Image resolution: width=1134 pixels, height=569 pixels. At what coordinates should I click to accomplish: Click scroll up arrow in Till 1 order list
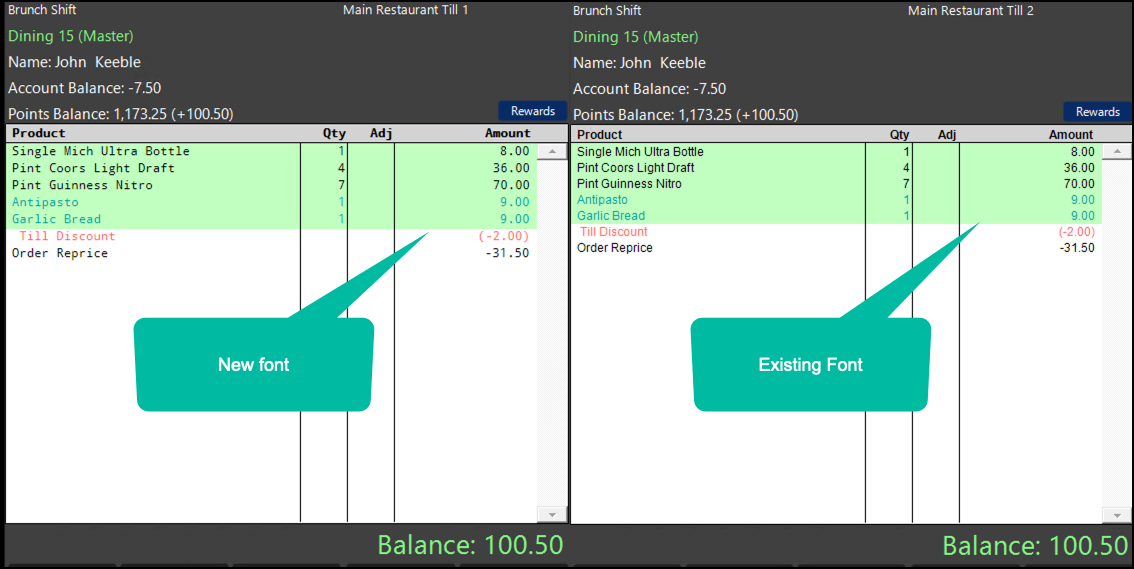point(553,152)
